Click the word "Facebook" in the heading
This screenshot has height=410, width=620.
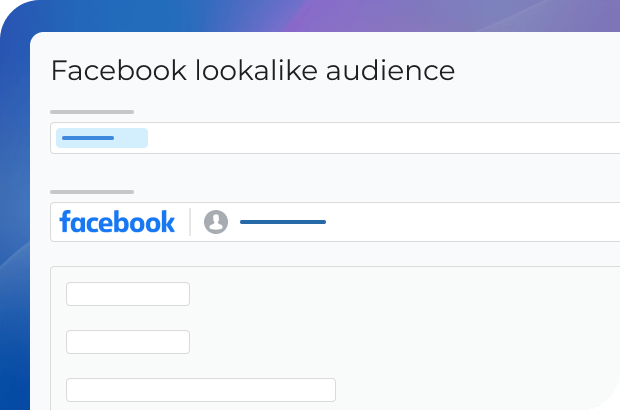(104, 71)
